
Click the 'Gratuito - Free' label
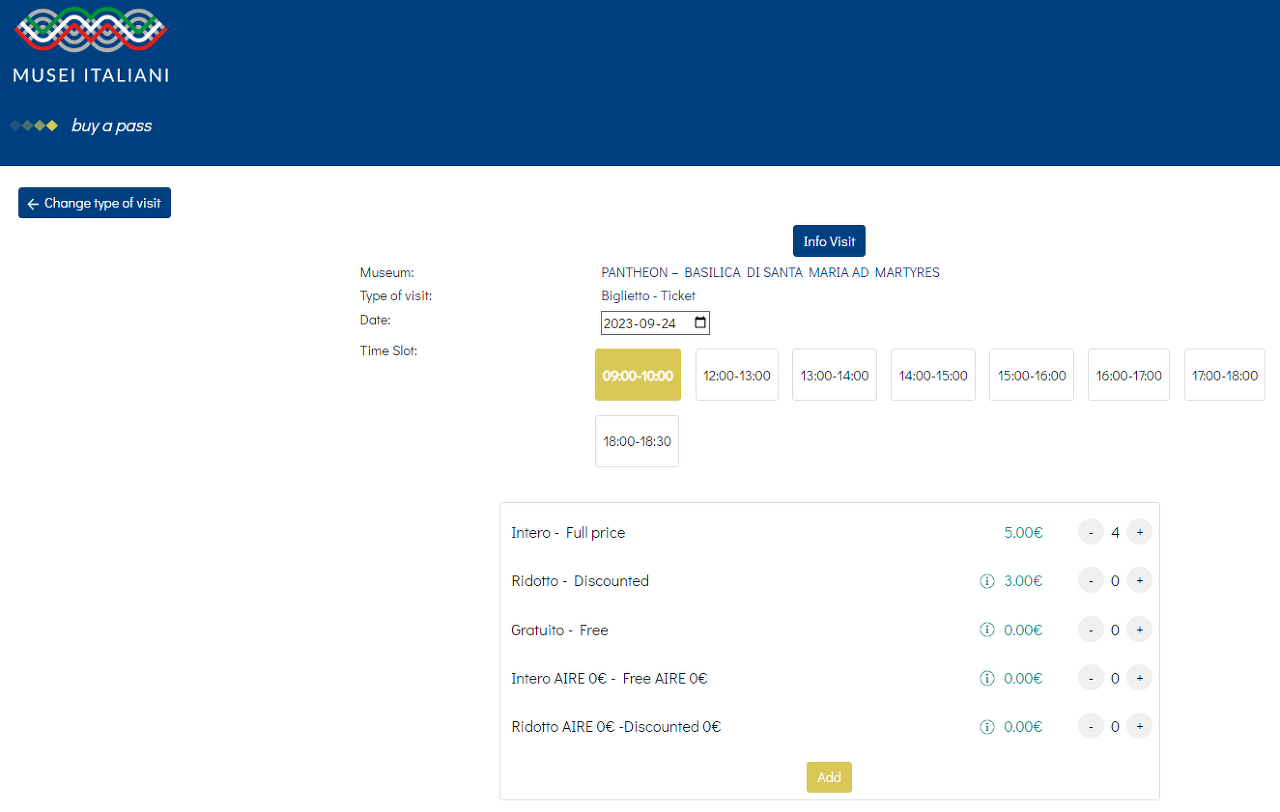click(560, 630)
